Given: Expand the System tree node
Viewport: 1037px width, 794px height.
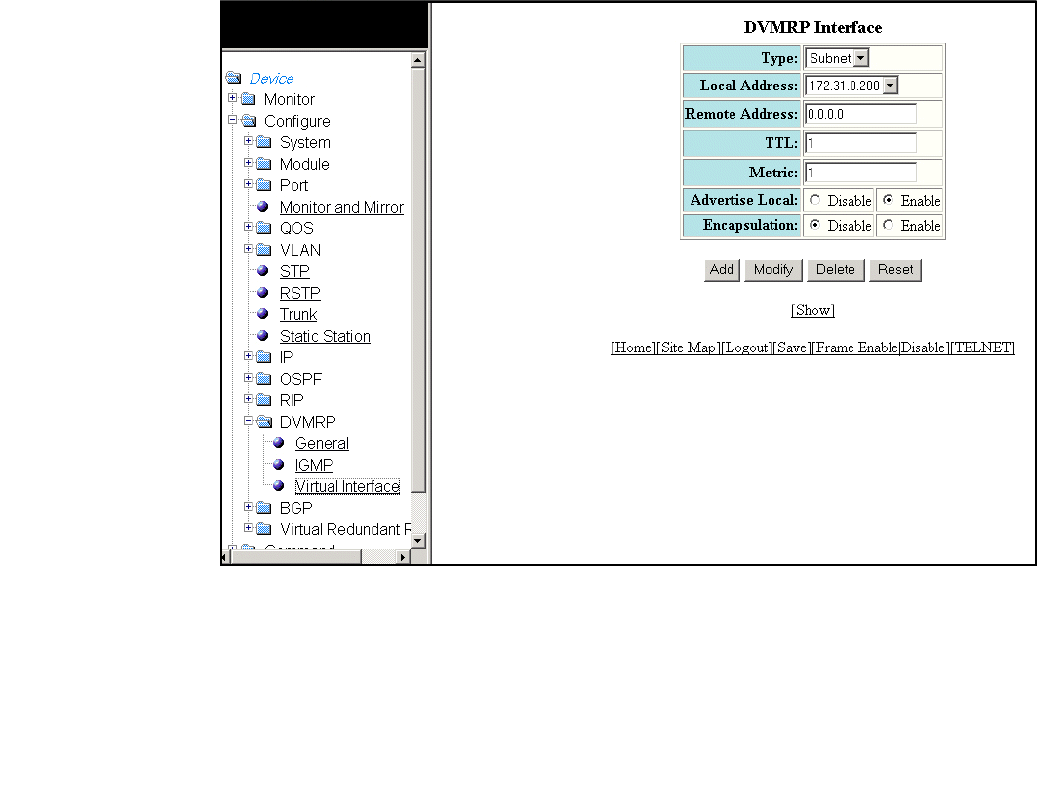Looking at the screenshot, I should 248,141.
